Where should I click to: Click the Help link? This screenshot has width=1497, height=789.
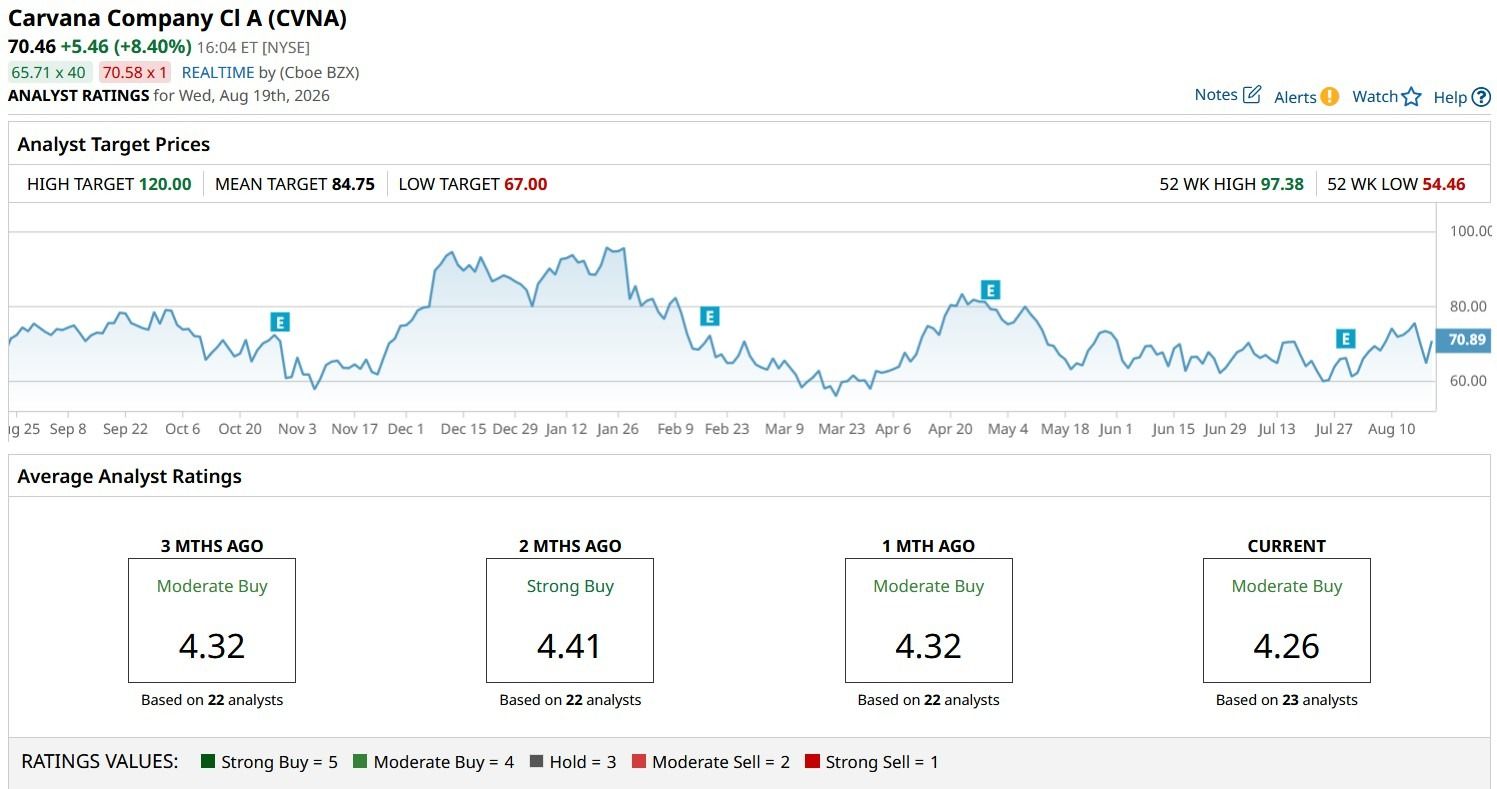(x=1450, y=97)
